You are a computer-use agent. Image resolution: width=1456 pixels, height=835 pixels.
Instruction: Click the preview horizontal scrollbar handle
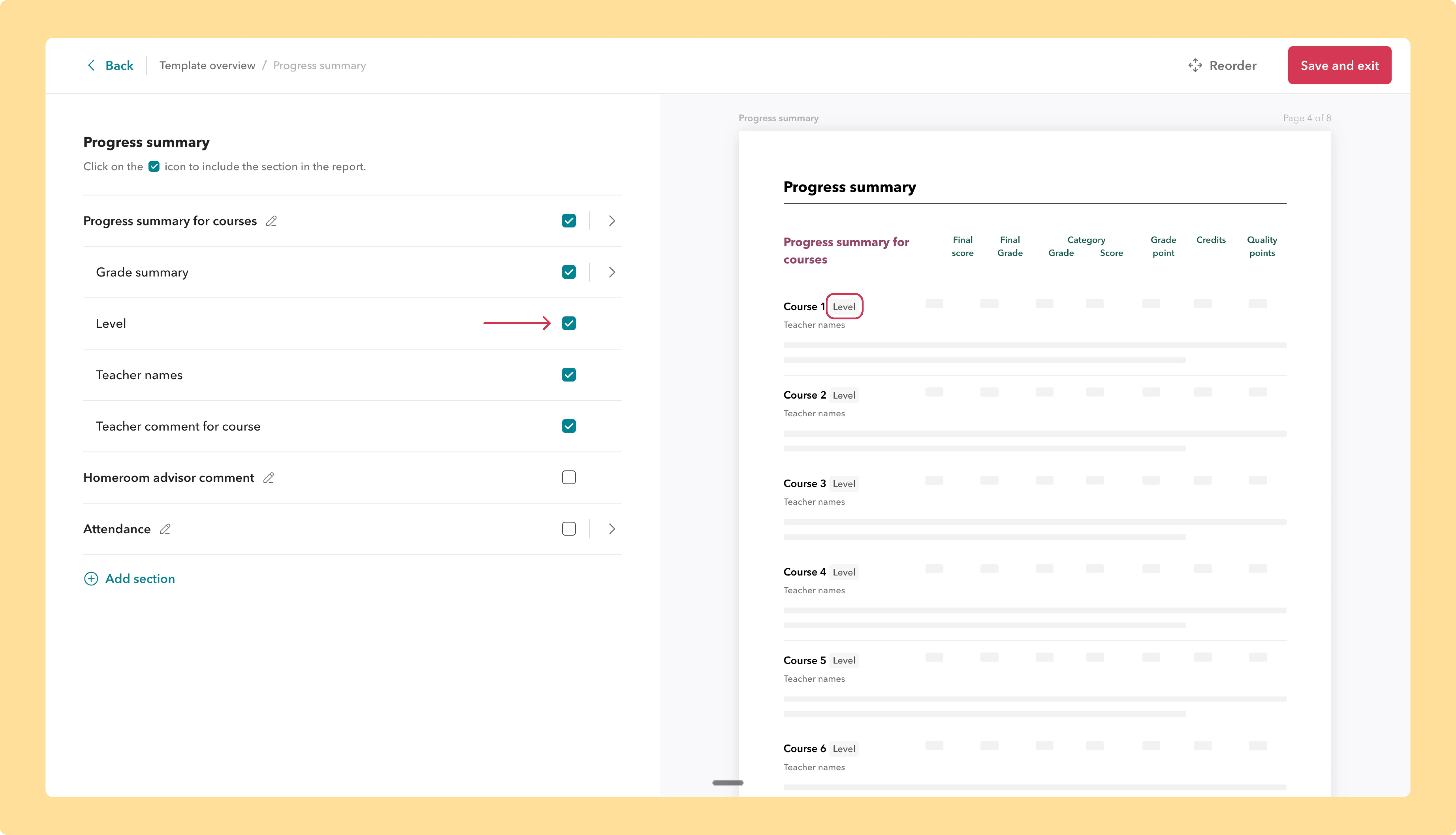click(728, 783)
